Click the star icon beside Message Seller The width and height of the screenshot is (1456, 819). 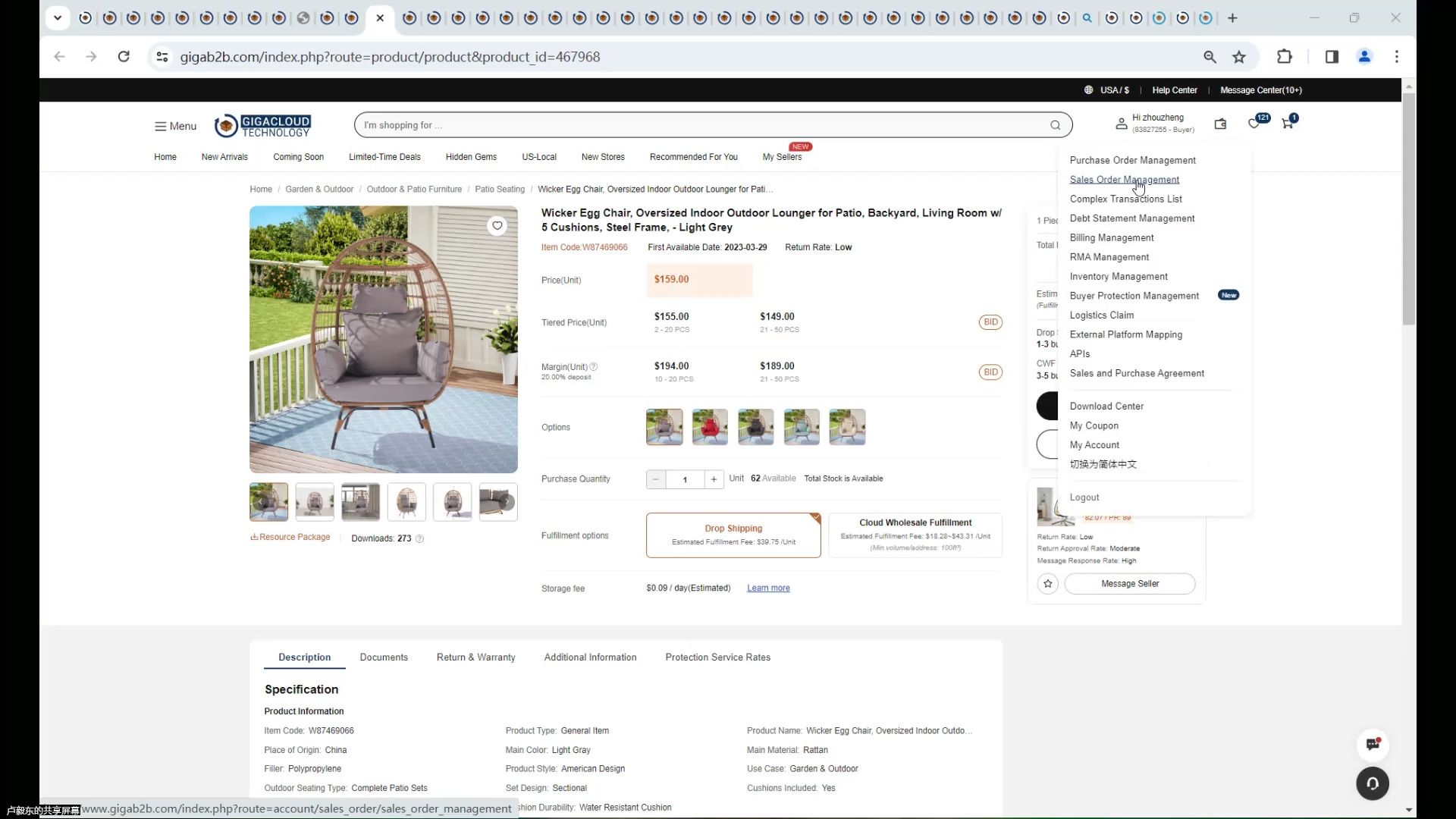tap(1047, 583)
